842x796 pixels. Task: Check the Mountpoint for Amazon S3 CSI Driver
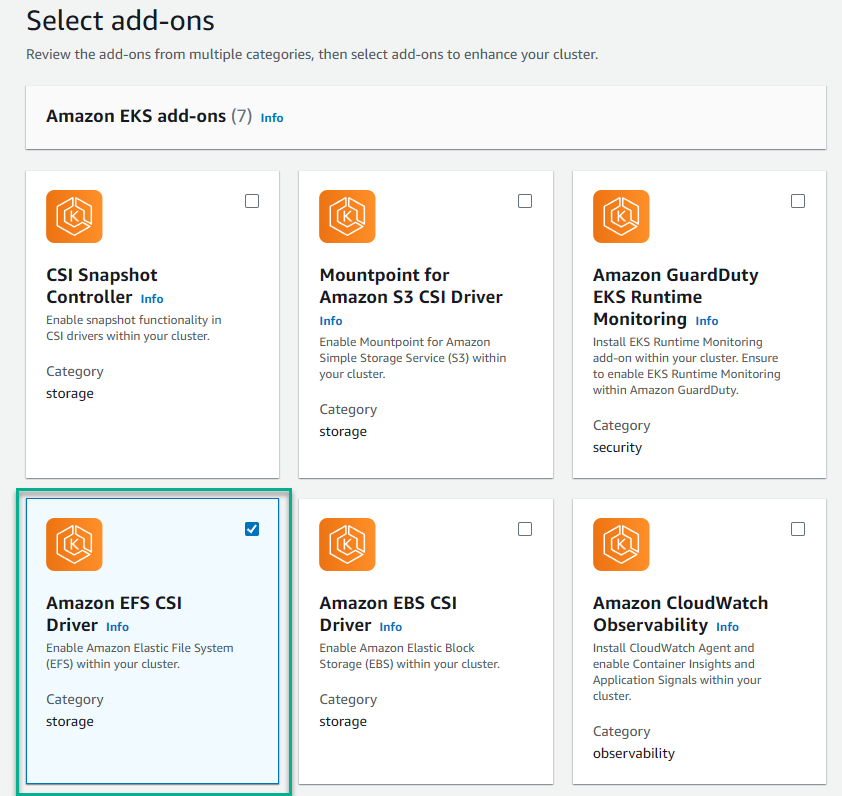tap(525, 201)
